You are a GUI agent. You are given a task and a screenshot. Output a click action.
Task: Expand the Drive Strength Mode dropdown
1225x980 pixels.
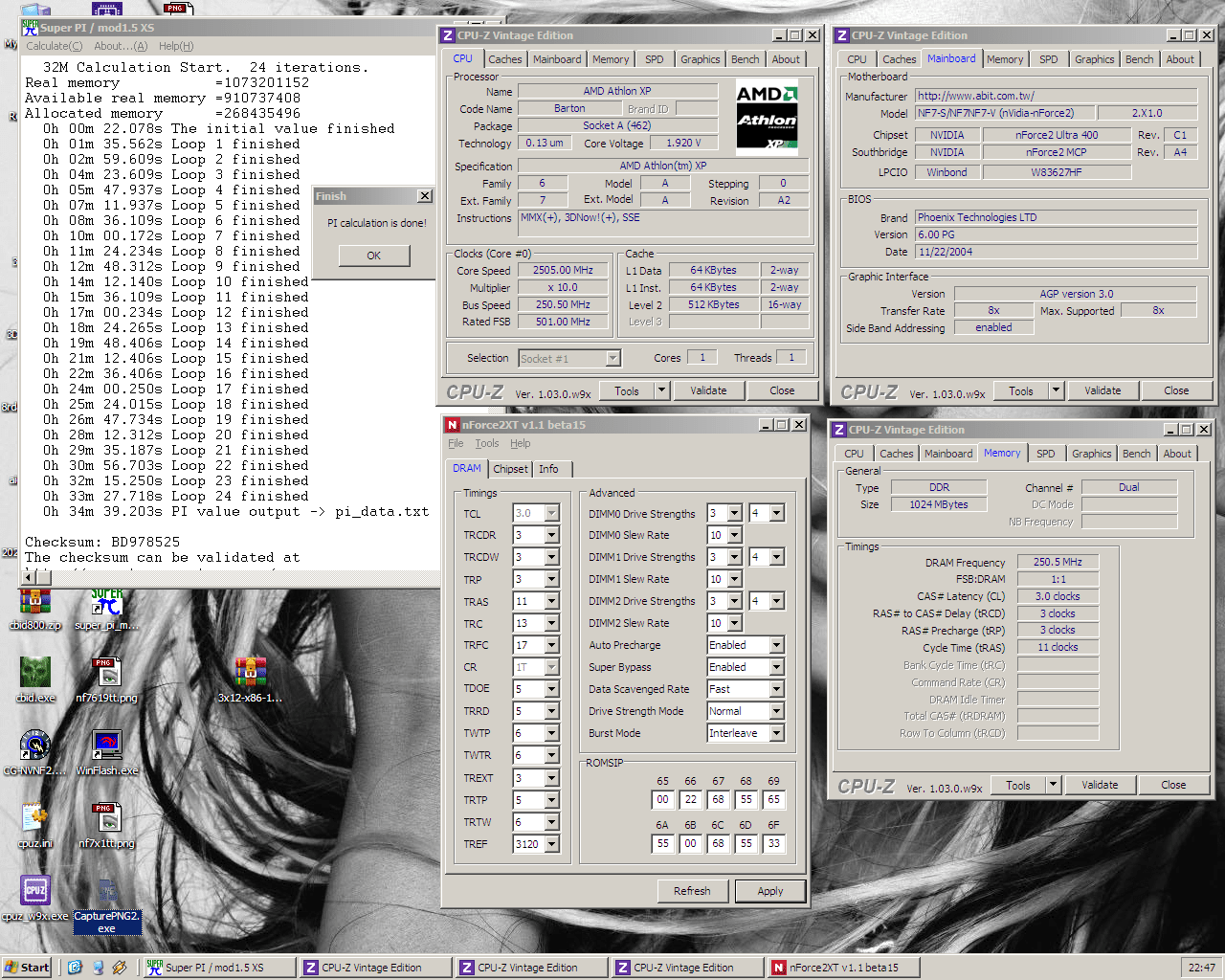point(776,711)
